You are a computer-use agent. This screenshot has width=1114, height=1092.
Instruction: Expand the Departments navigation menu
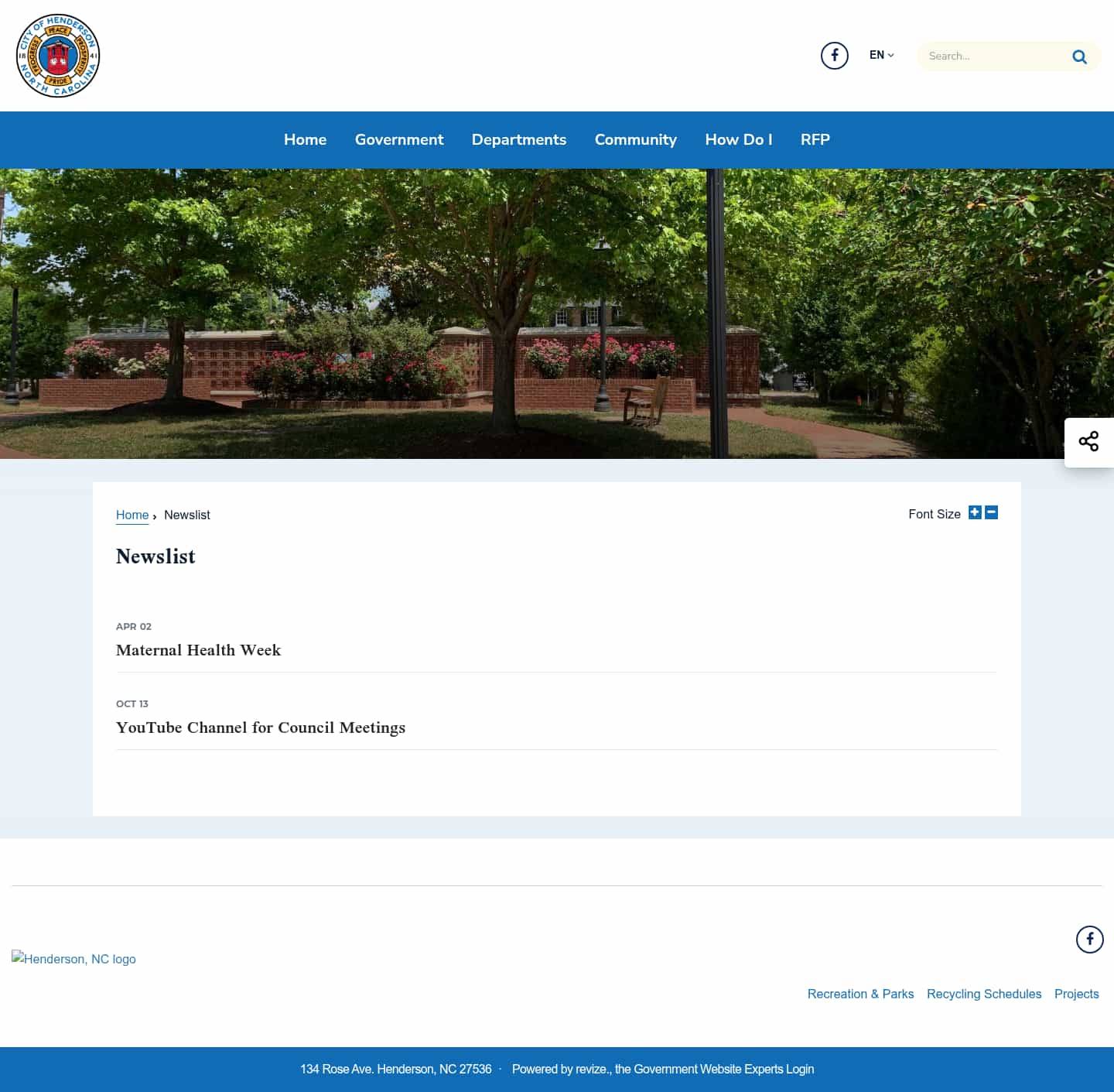519,139
